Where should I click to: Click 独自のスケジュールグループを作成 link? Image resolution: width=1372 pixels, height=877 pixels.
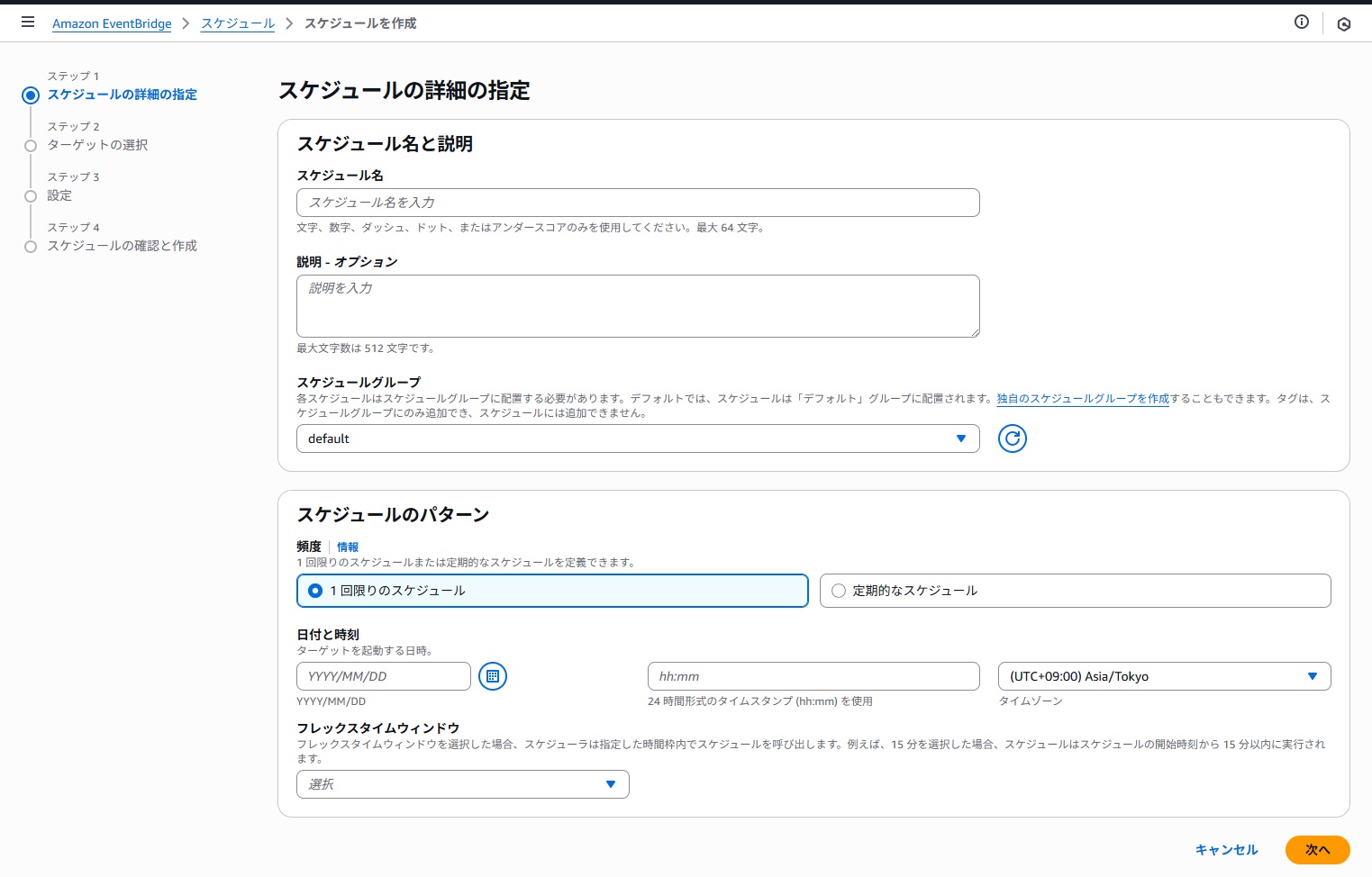pos(1082,399)
